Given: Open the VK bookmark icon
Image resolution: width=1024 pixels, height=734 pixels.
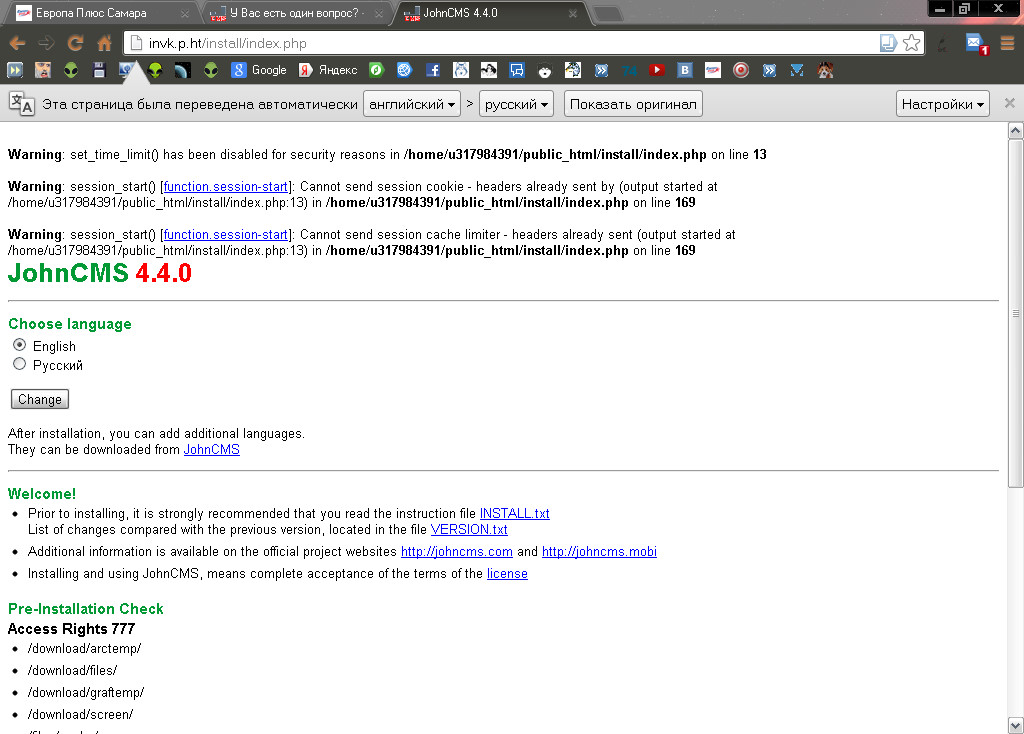Looking at the screenshot, I should [x=684, y=70].
